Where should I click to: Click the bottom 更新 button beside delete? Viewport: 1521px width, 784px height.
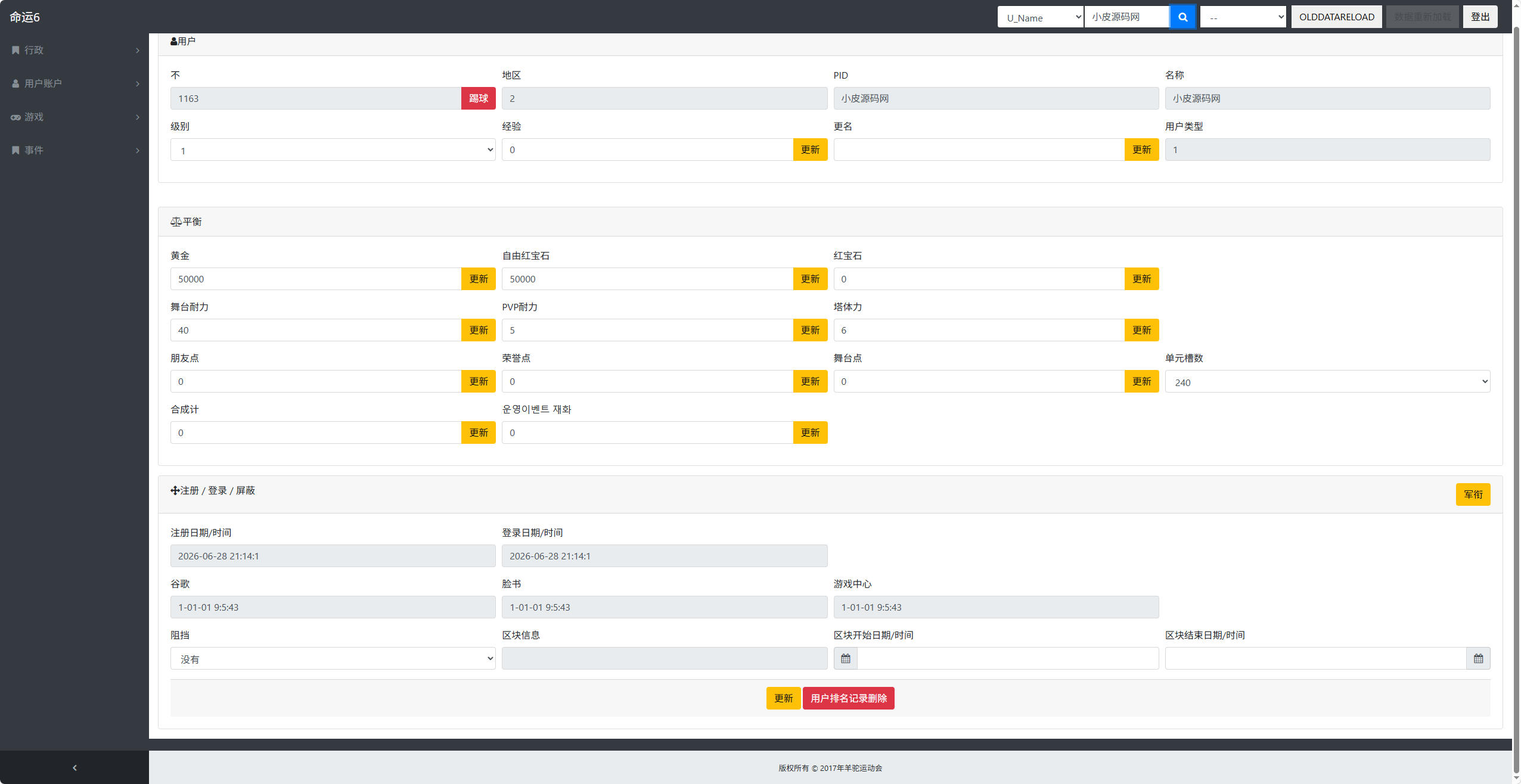pos(783,698)
